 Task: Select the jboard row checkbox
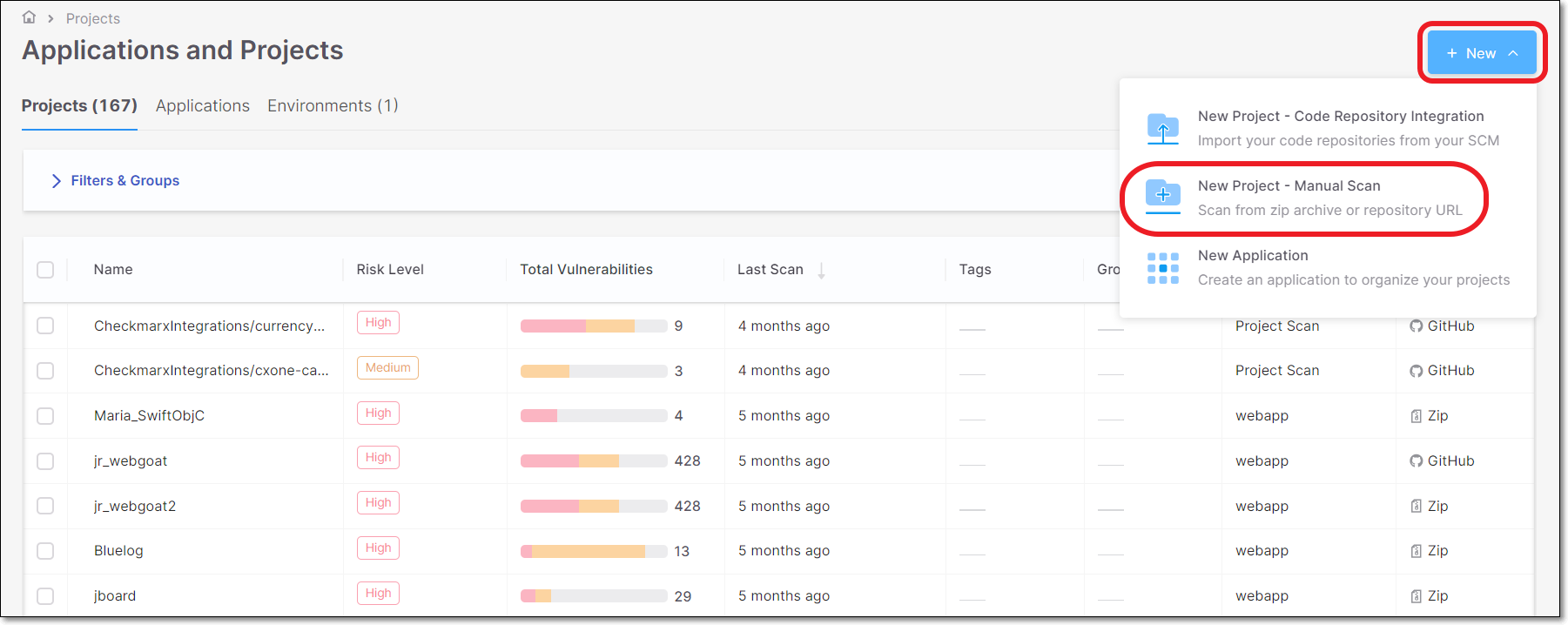(45, 596)
